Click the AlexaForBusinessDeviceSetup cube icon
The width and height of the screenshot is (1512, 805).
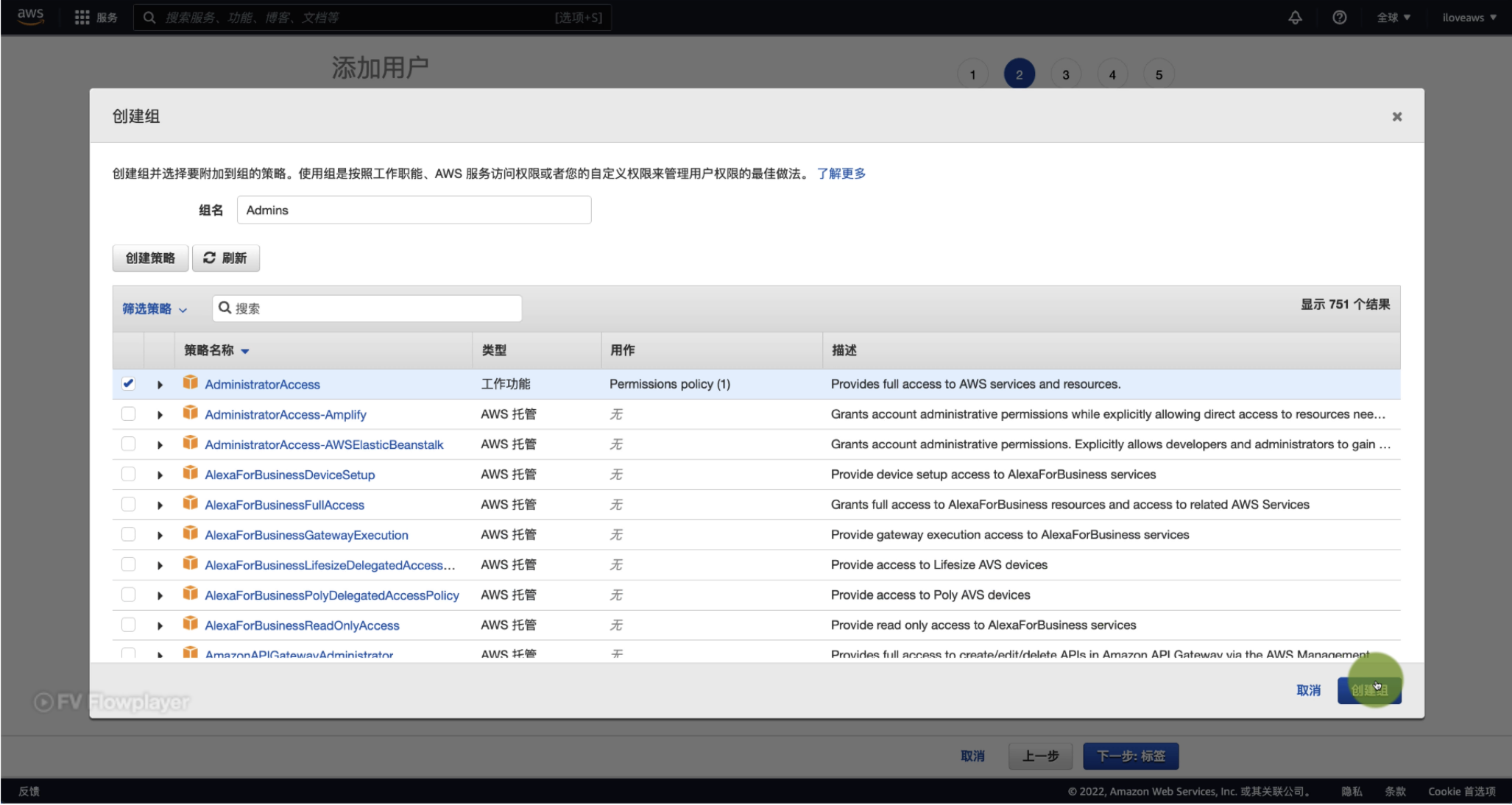click(x=190, y=473)
